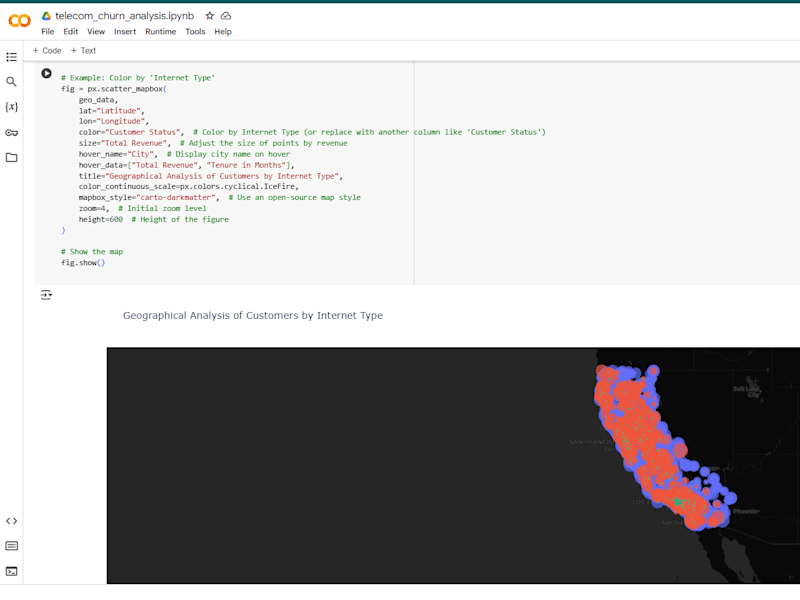Open the command palette icon
Screen dimensions: 800x600
pos(11,546)
